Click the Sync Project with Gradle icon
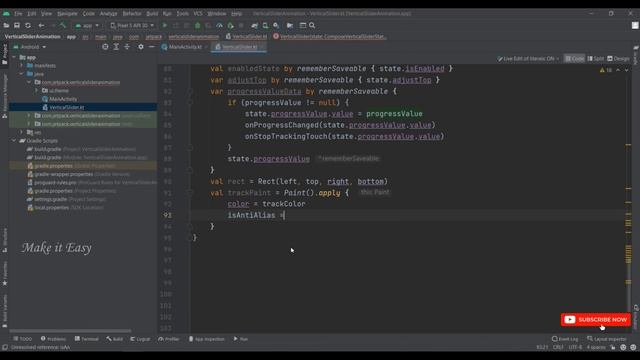The height and width of the screenshot is (360, 640). pyautogui.click(x=255, y=25)
